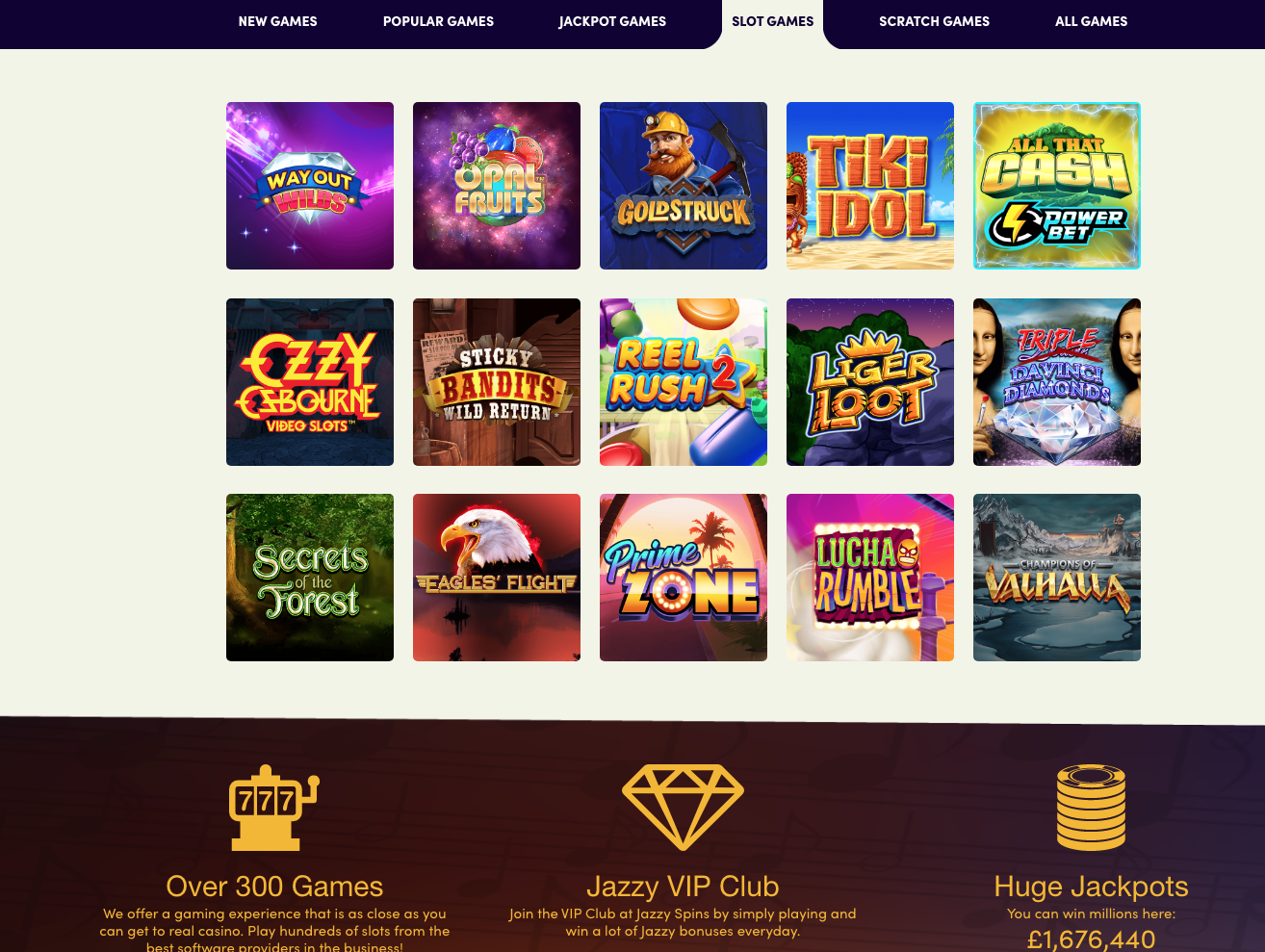The height and width of the screenshot is (952, 1265).
Task: Show the All Games tab
Action: (x=1091, y=21)
